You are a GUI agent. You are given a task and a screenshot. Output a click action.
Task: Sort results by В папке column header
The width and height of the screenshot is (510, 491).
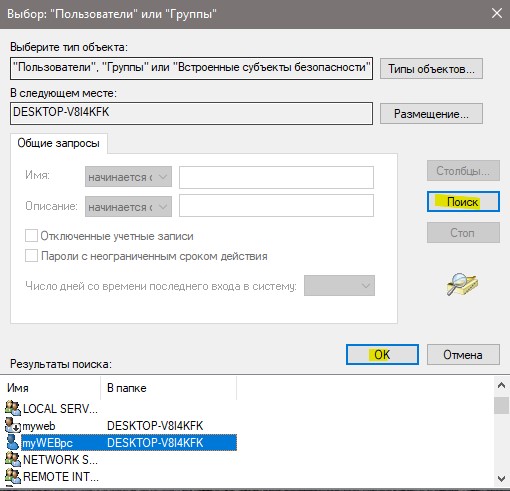click(x=169, y=388)
